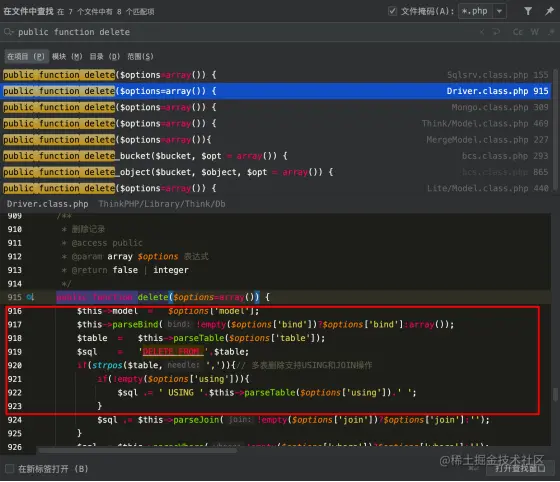Image resolution: width=560 pixels, height=482 pixels.
Task: Select the bcs.class.php 293 delete_bucket result
Action: point(275,156)
